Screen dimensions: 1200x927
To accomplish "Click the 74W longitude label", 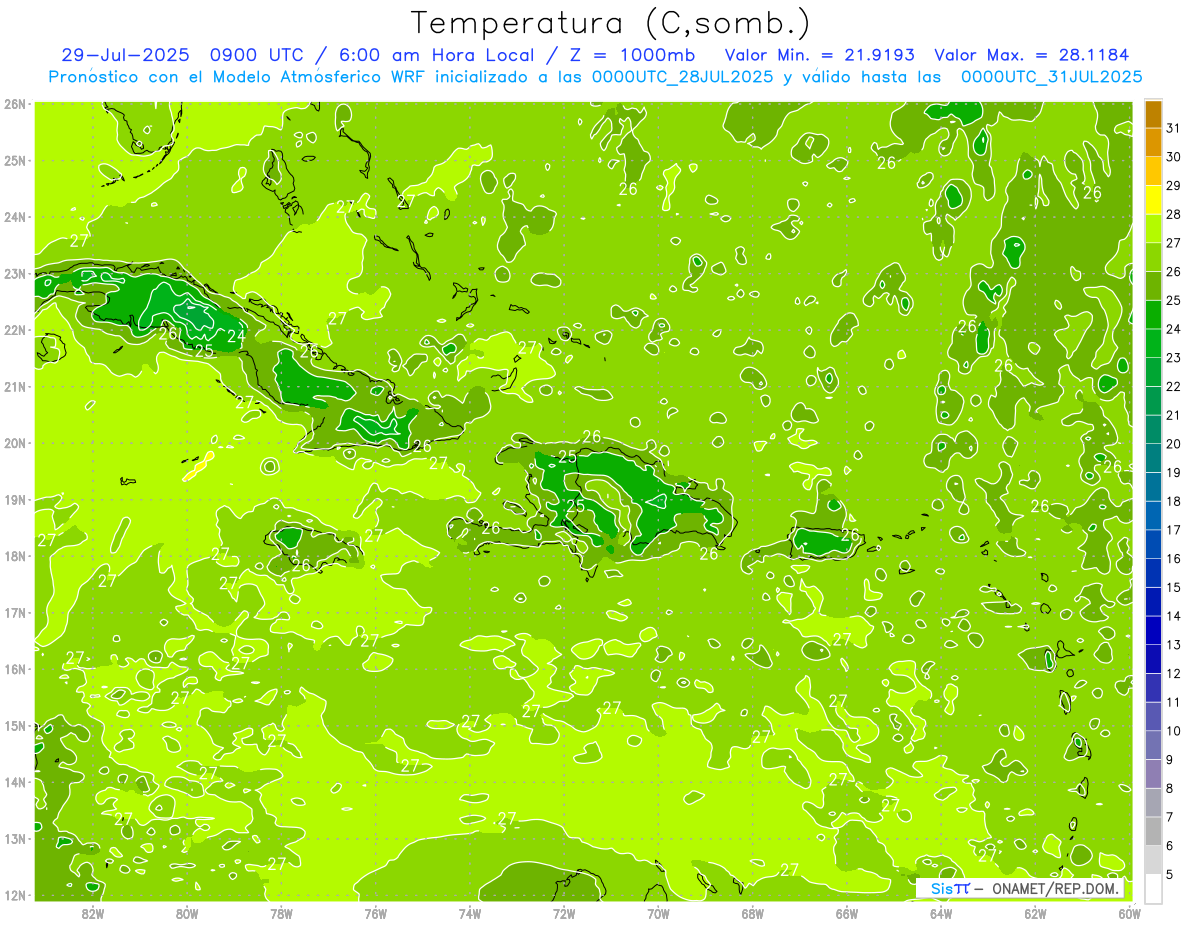I will [470, 913].
